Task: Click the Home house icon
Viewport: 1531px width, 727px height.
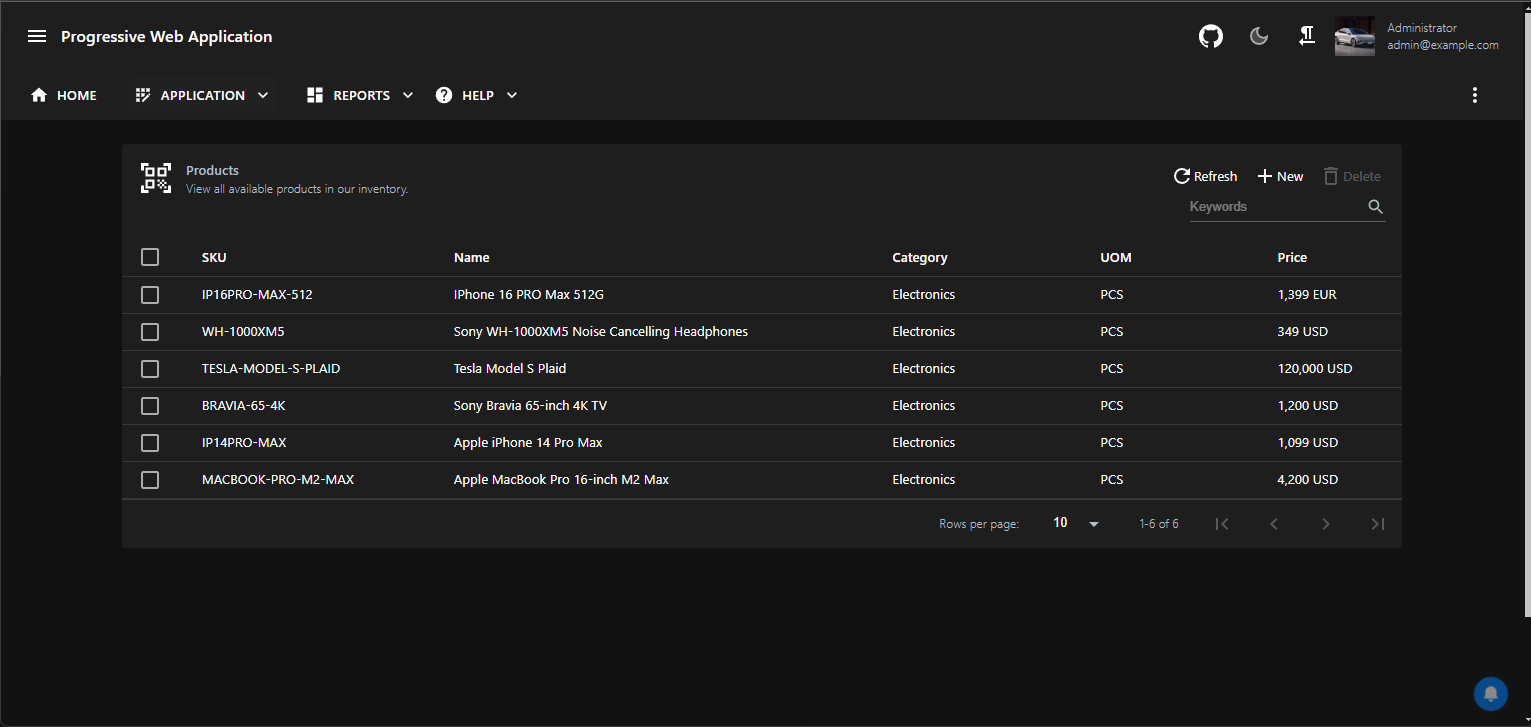Action: coord(39,95)
